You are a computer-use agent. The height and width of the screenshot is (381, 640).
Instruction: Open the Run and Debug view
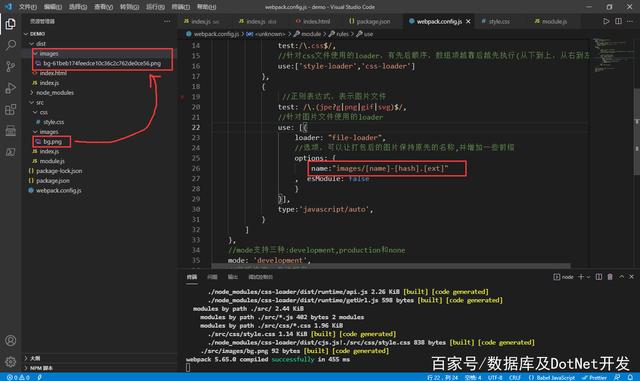click(x=11, y=88)
